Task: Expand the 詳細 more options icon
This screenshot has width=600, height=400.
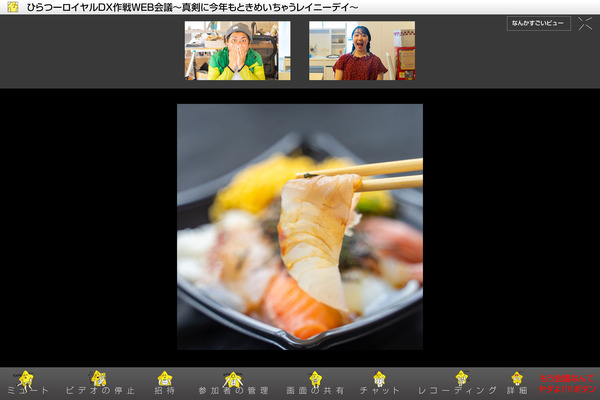Action: pyautogui.click(x=517, y=377)
